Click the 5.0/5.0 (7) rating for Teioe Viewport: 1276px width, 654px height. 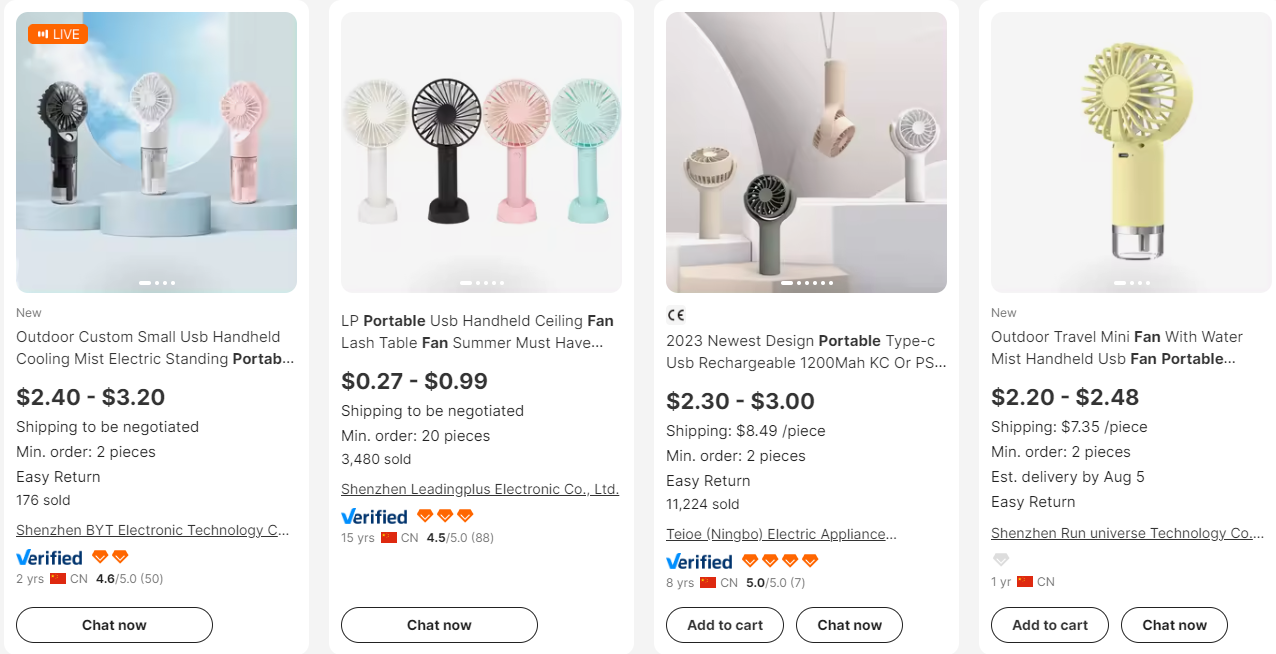pos(777,581)
